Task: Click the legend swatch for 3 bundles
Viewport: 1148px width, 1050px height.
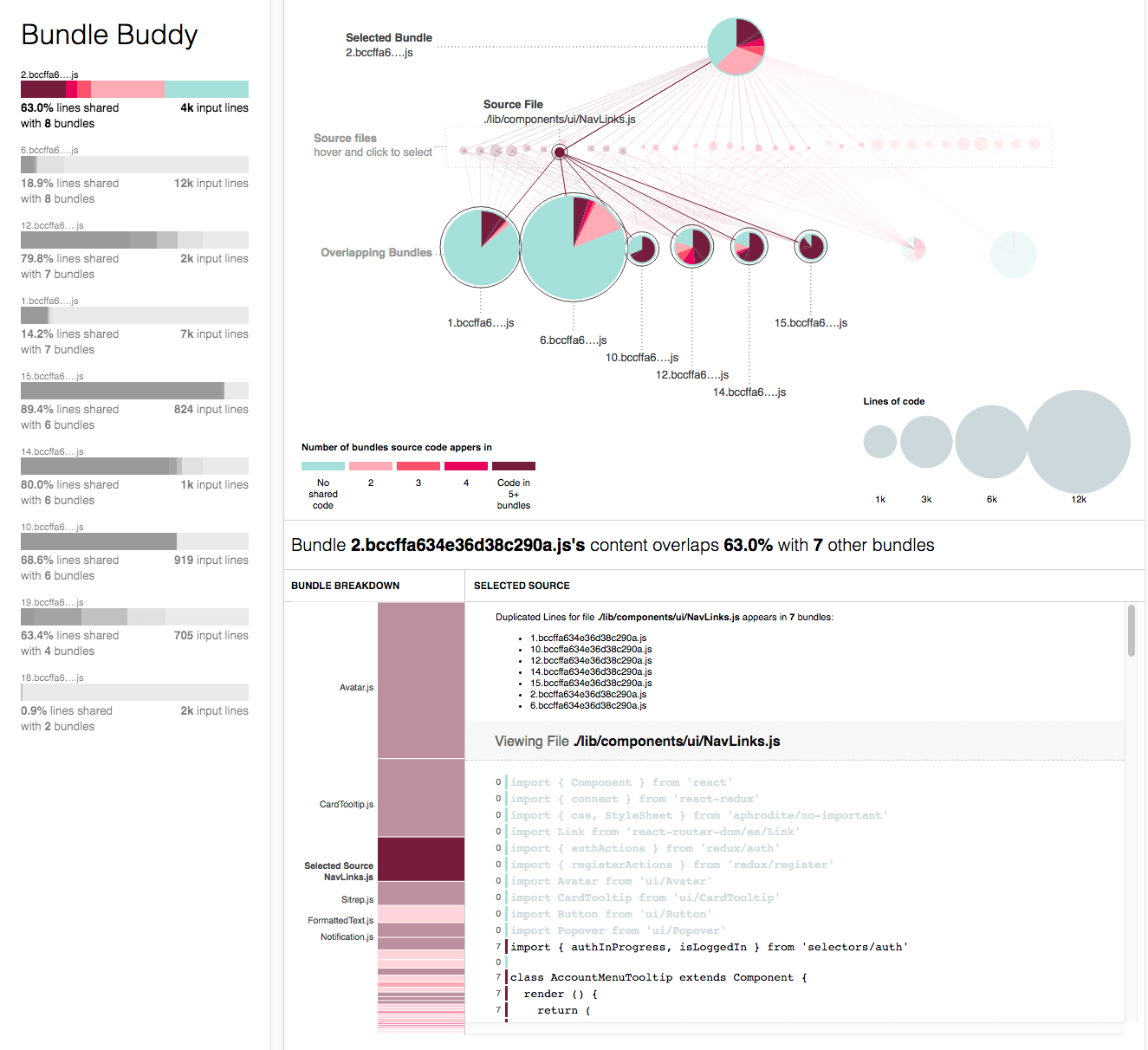Action: (x=418, y=466)
